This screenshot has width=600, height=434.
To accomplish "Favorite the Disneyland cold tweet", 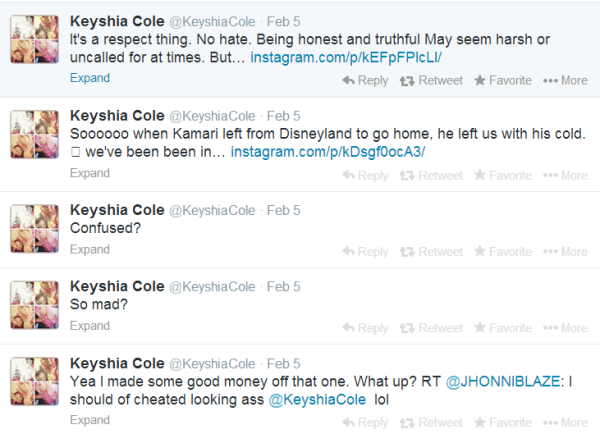I will [x=503, y=175].
